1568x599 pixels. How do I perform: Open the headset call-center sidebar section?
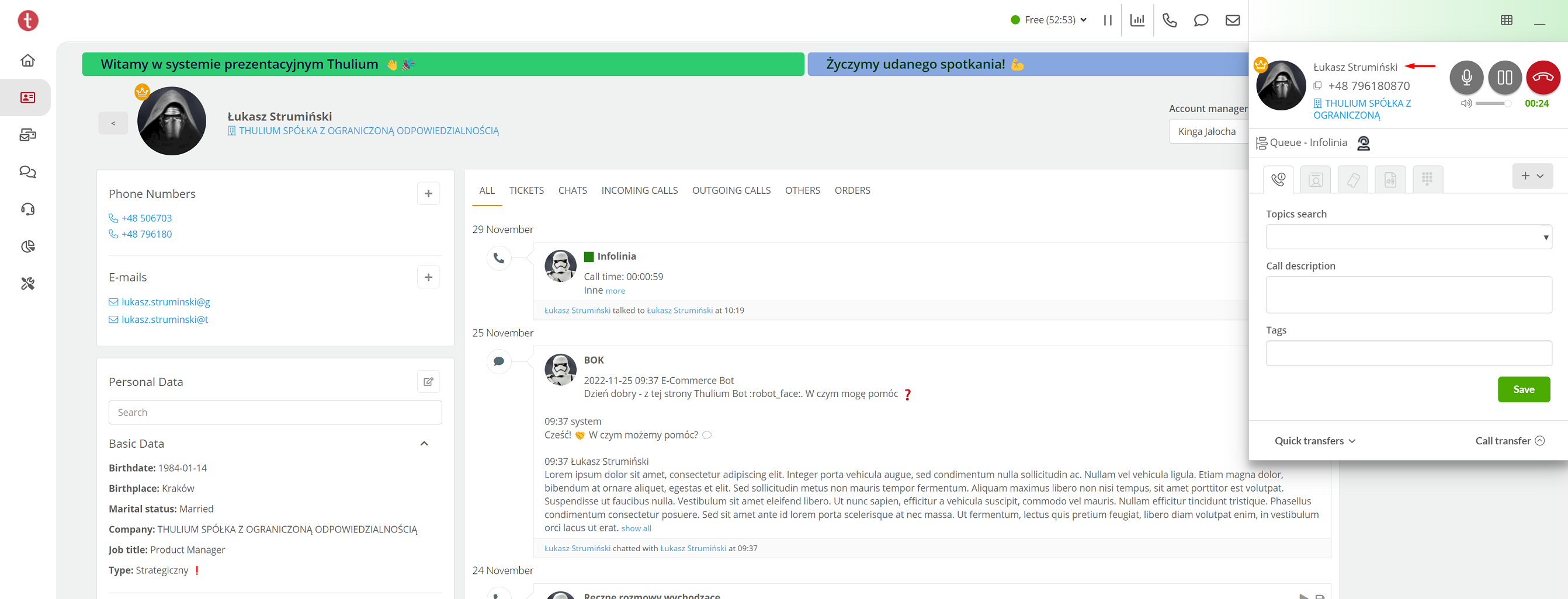pyautogui.click(x=28, y=209)
